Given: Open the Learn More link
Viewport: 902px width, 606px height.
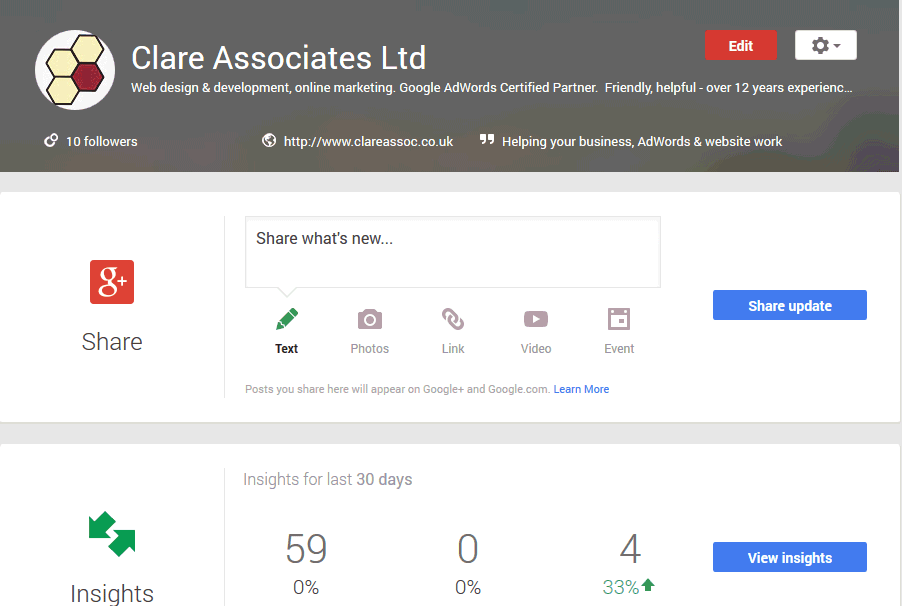Looking at the screenshot, I should [581, 389].
